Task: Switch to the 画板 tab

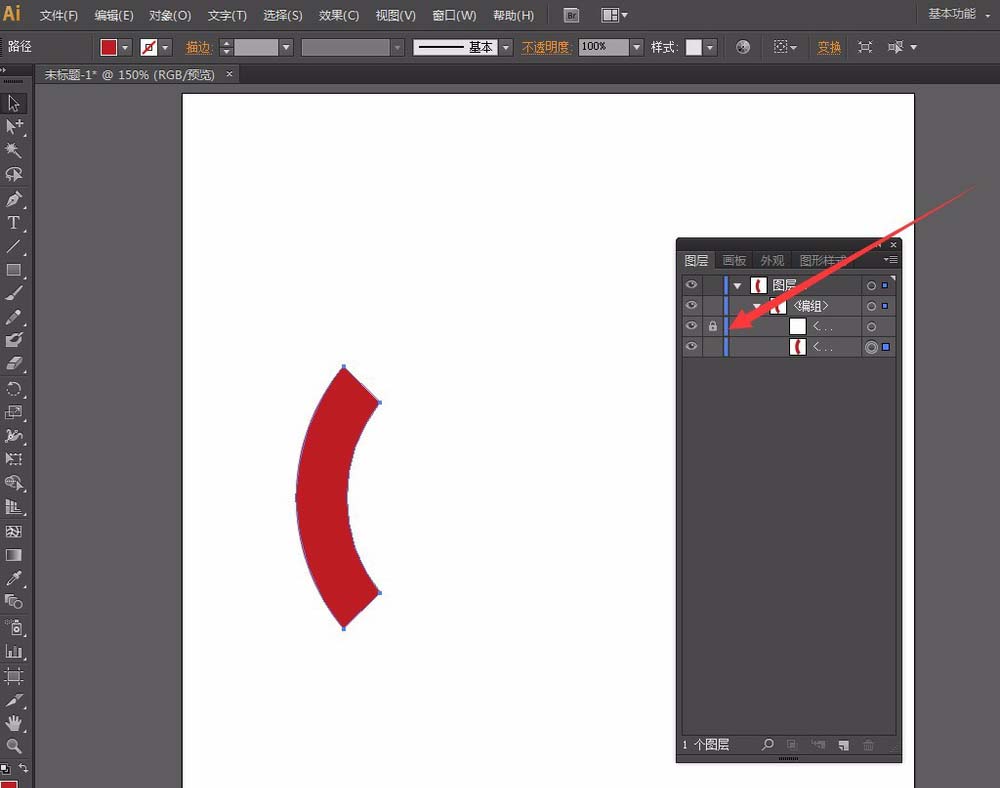Action: coord(735,261)
